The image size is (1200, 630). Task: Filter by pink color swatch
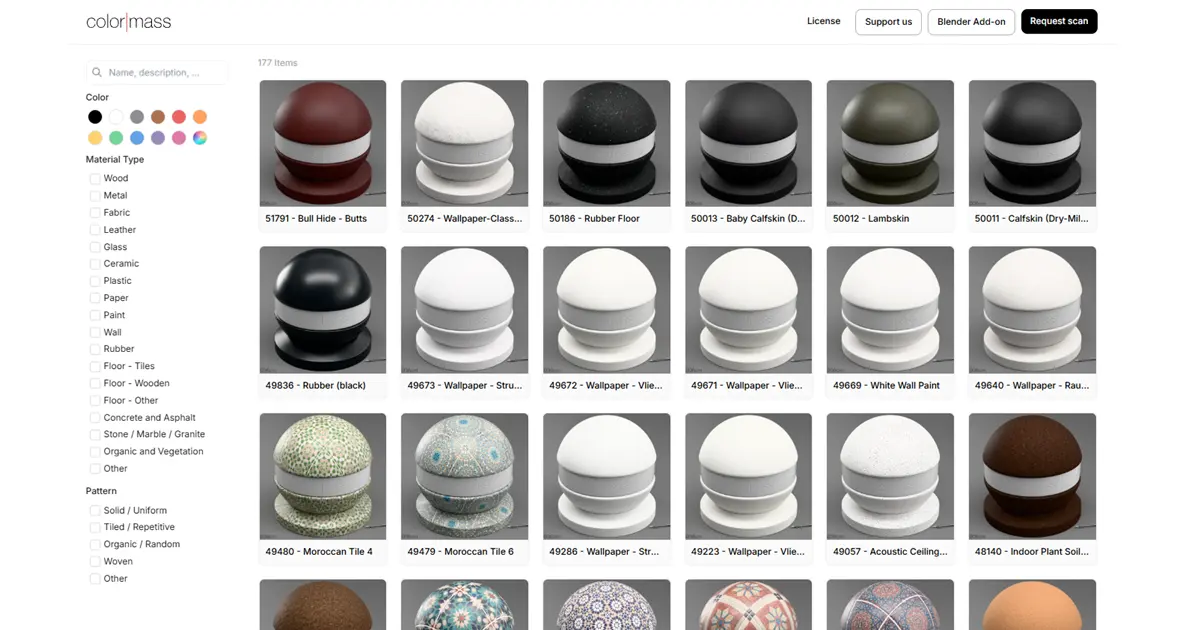(x=179, y=138)
